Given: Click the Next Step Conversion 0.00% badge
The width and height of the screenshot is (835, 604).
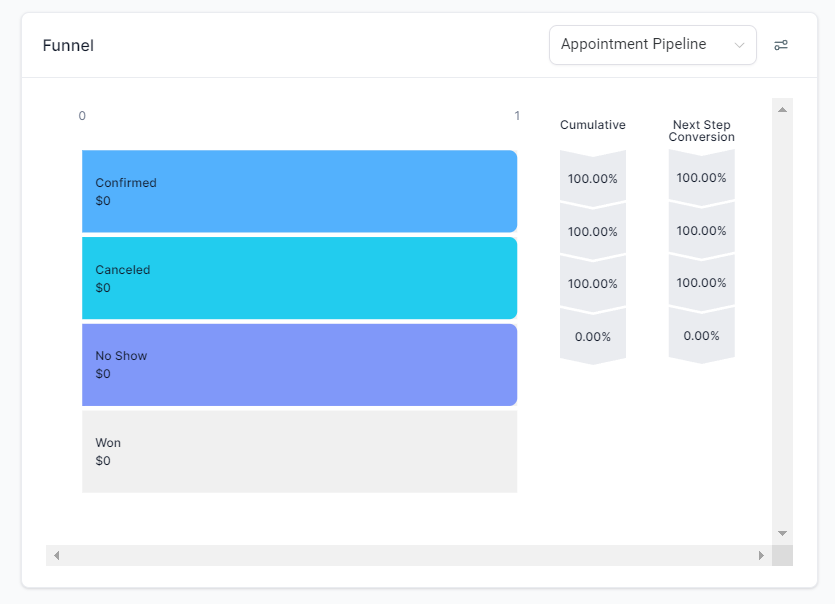Looking at the screenshot, I should click(x=701, y=336).
